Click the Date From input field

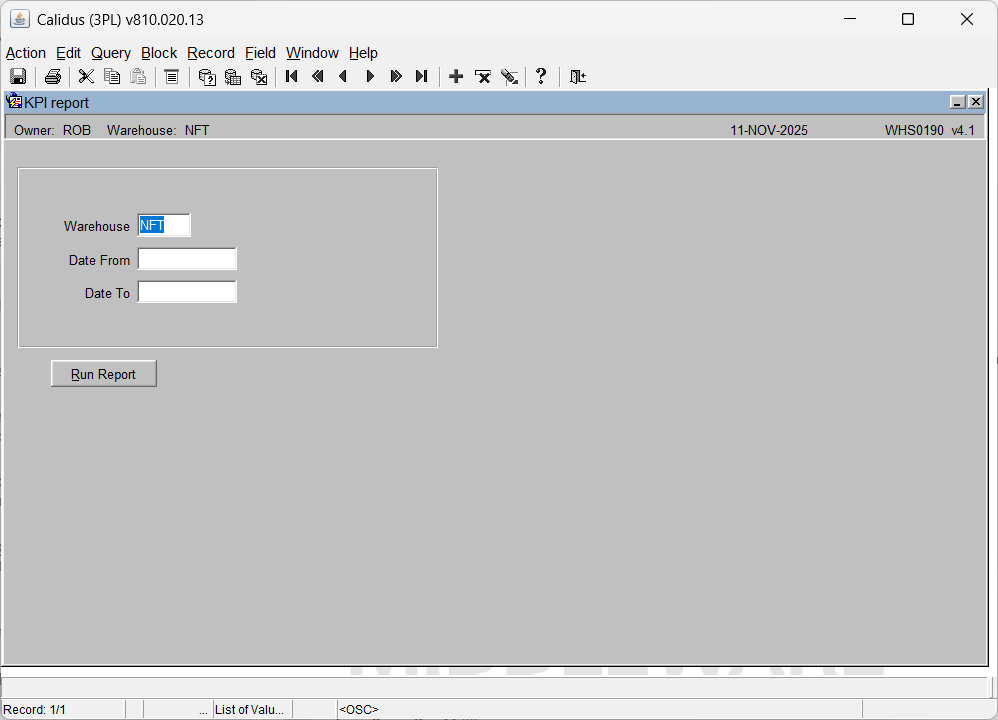(x=187, y=260)
